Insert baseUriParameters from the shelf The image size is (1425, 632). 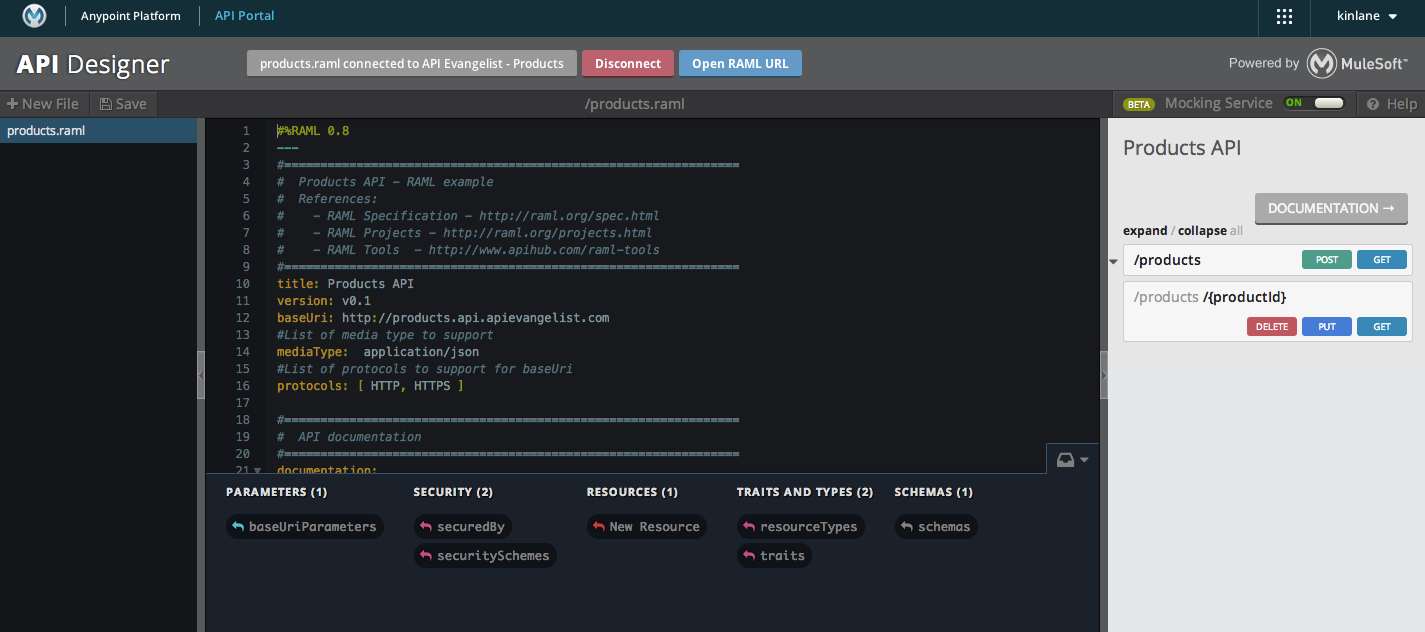pyautogui.click(x=304, y=527)
